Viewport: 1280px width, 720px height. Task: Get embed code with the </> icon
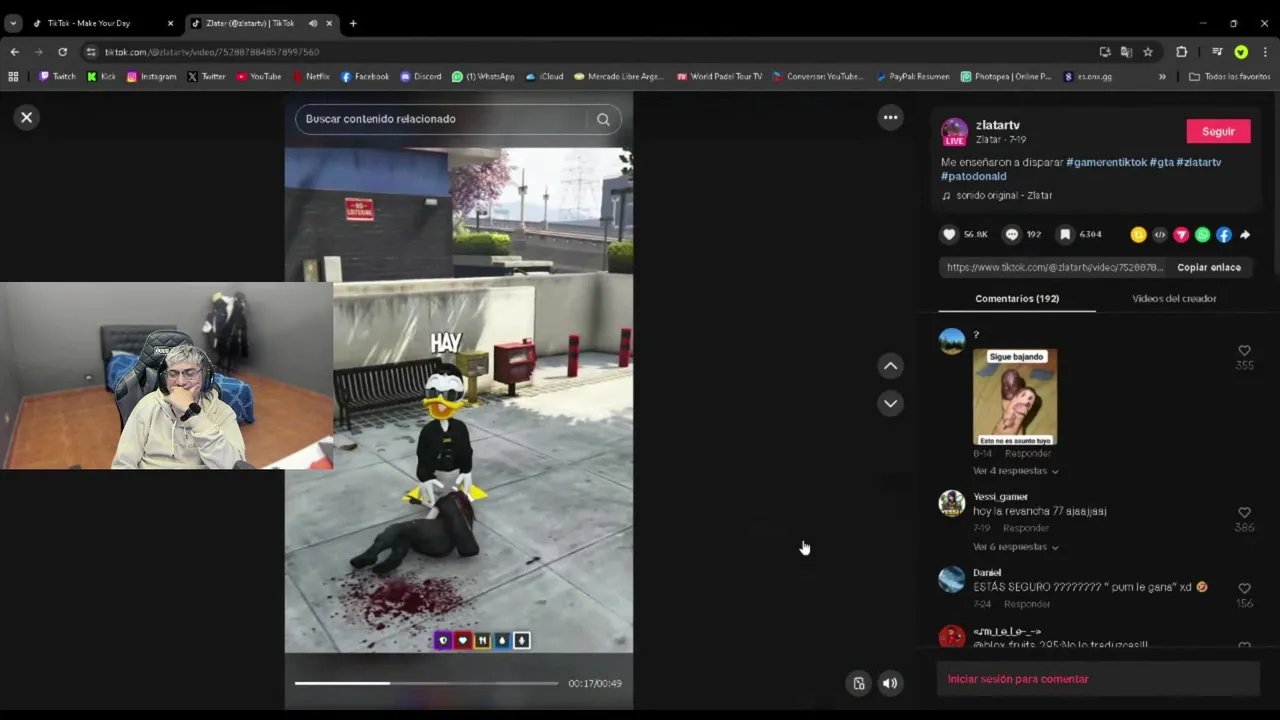click(1160, 235)
